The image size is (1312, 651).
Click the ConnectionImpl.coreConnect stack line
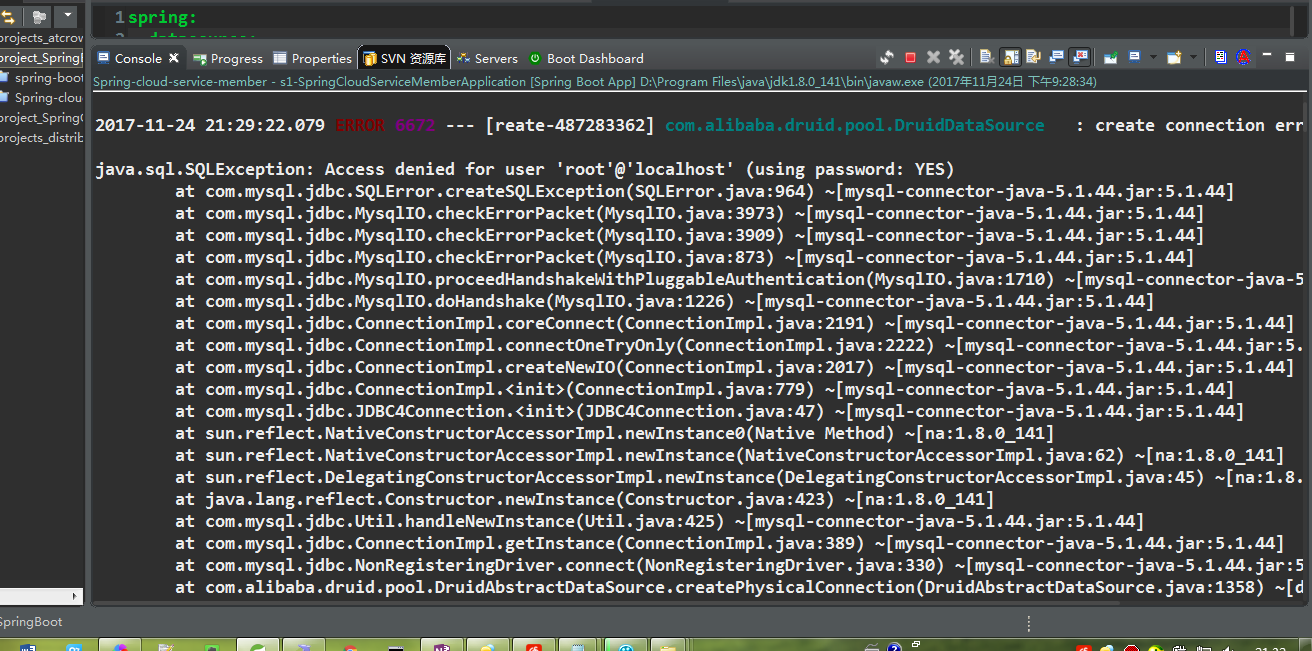coord(735,323)
